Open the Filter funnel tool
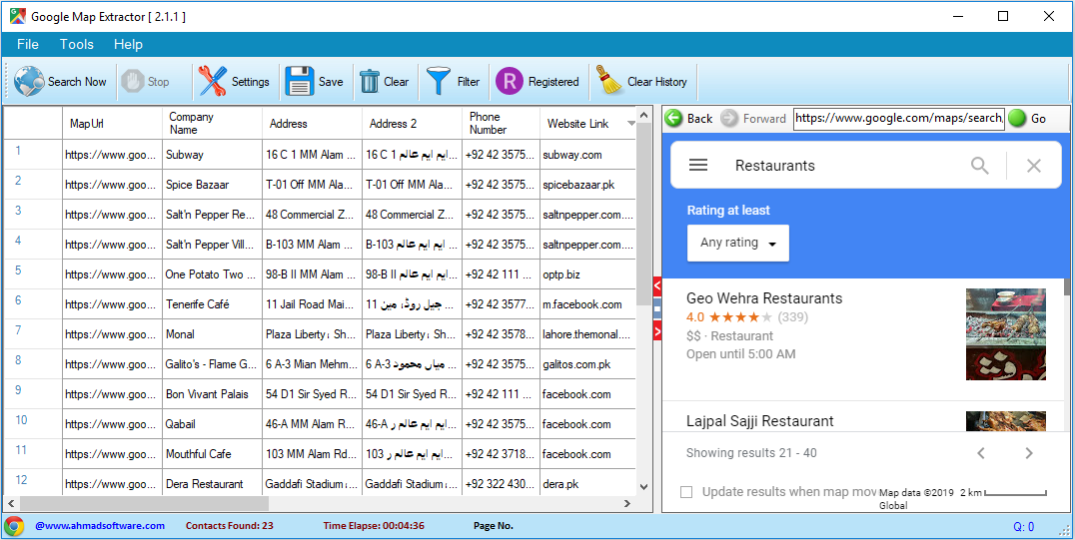The width and height of the screenshot is (1075, 540). coord(438,82)
